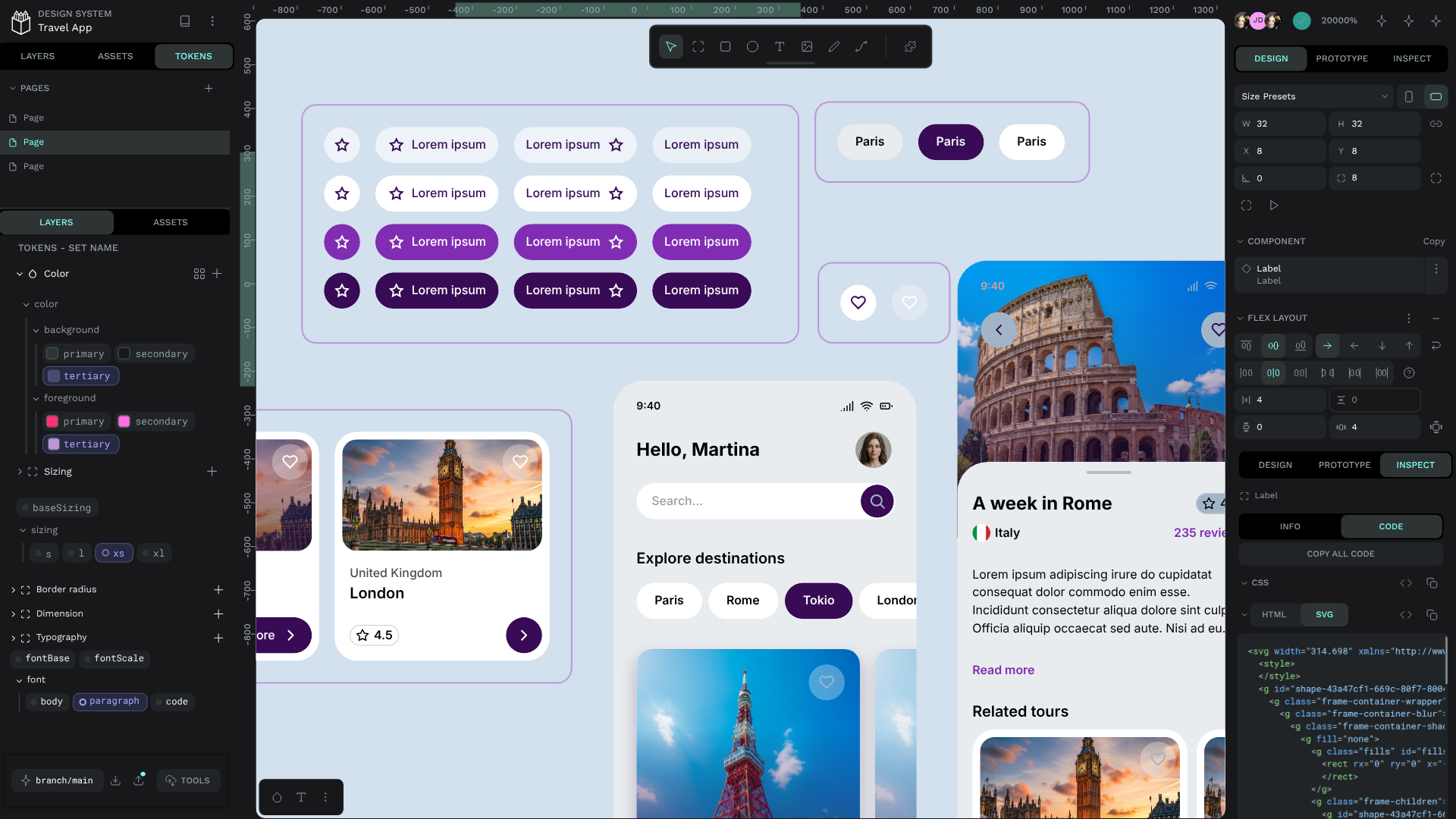The width and height of the screenshot is (1456, 819).
Task: Select the Ellipse tool
Action: [752, 47]
